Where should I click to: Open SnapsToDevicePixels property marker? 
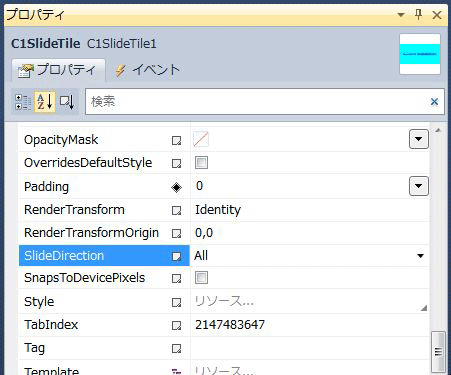tap(176, 279)
